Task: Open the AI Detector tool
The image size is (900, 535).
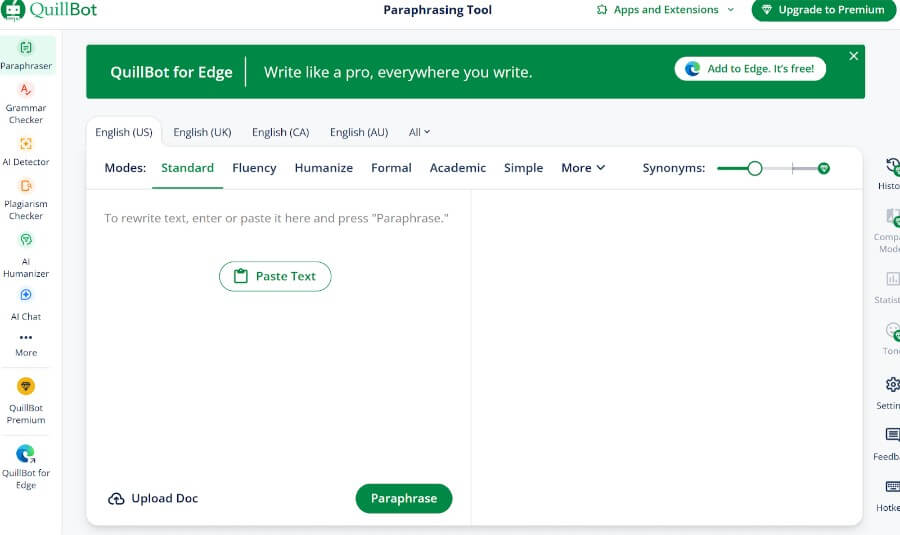Action: 26,150
